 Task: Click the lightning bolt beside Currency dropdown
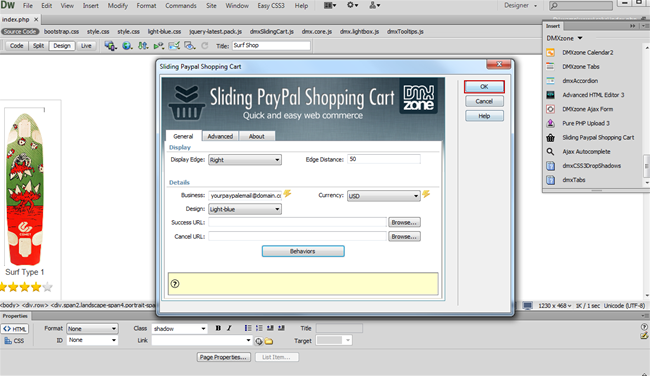(x=426, y=194)
